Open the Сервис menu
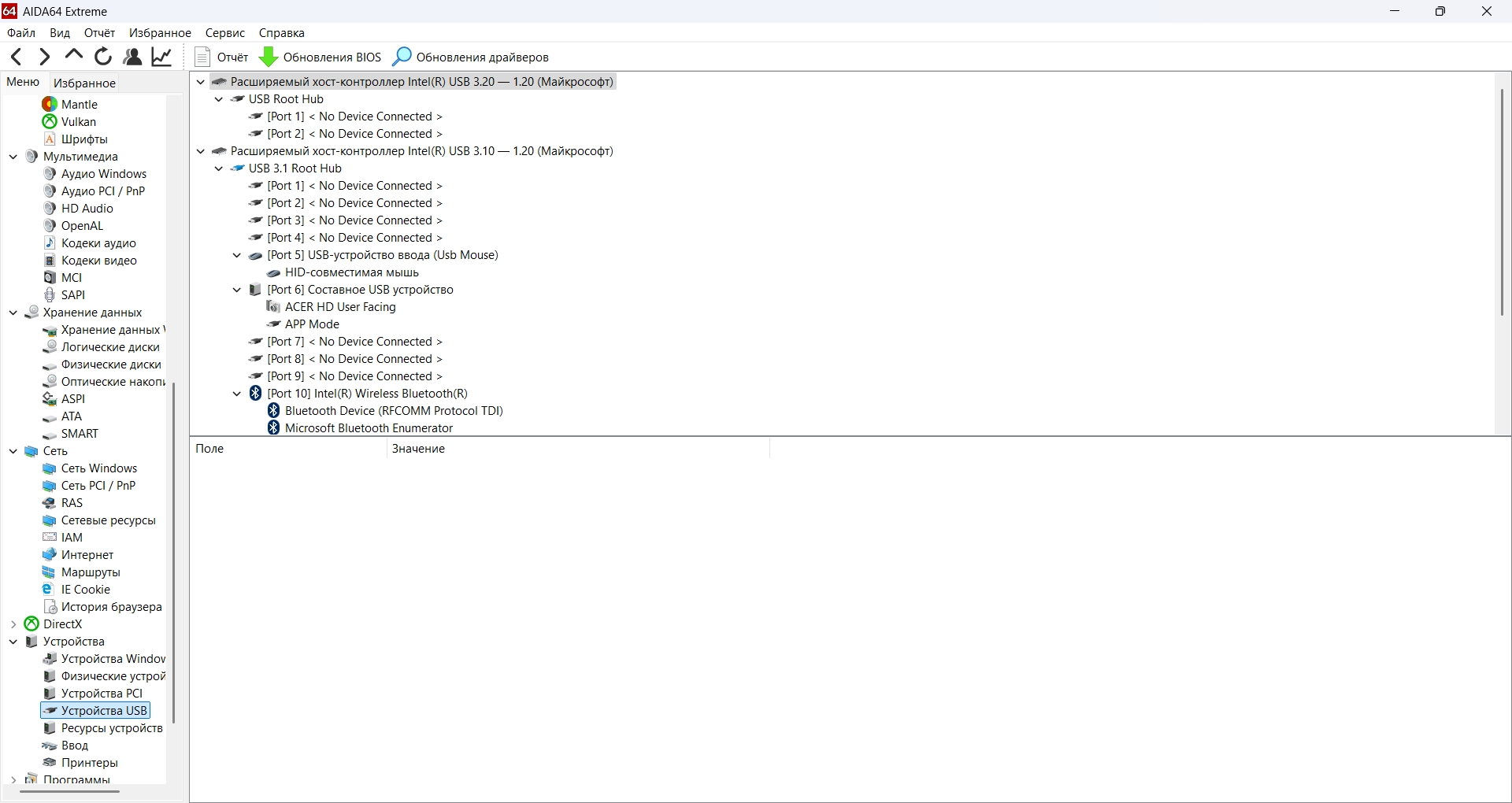 [x=225, y=33]
